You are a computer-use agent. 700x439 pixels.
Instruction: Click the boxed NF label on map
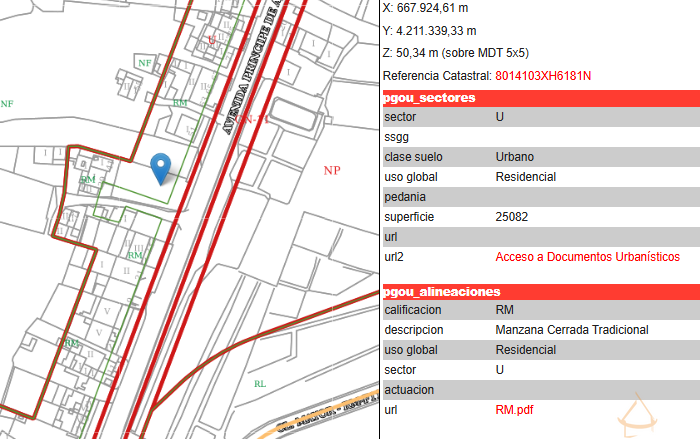(145, 63)
